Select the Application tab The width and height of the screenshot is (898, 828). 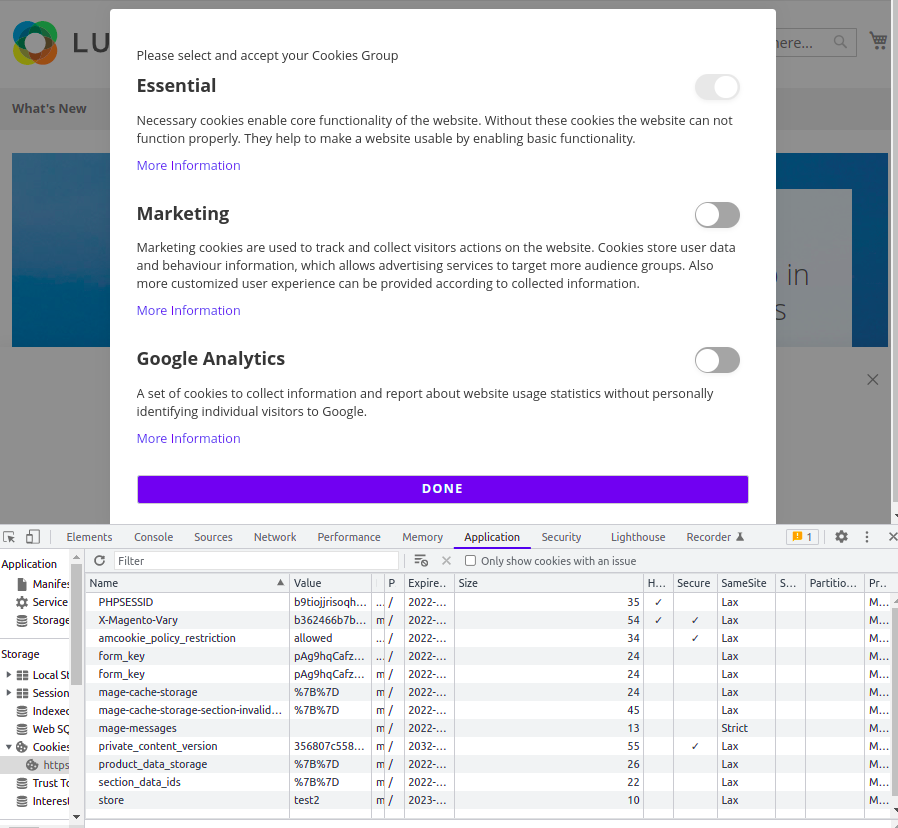(492, 537)
